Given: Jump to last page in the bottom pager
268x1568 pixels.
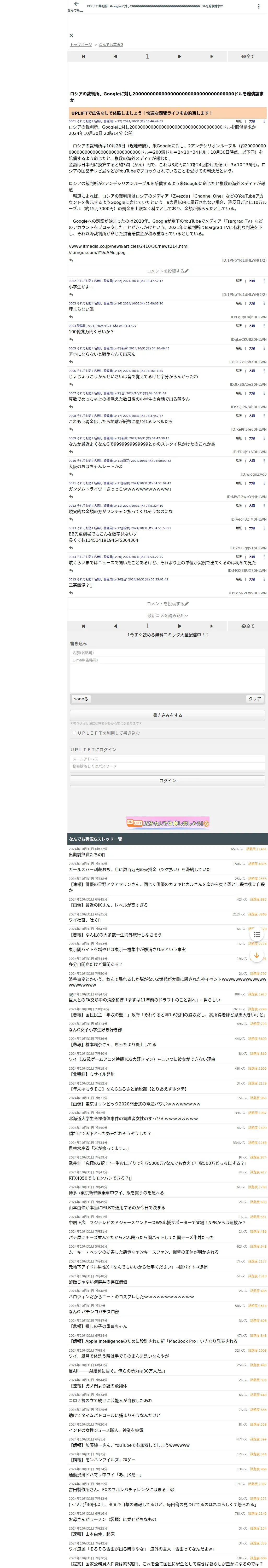Looking at the screenshot, I should pyautogui.click(x=211, y=626).
